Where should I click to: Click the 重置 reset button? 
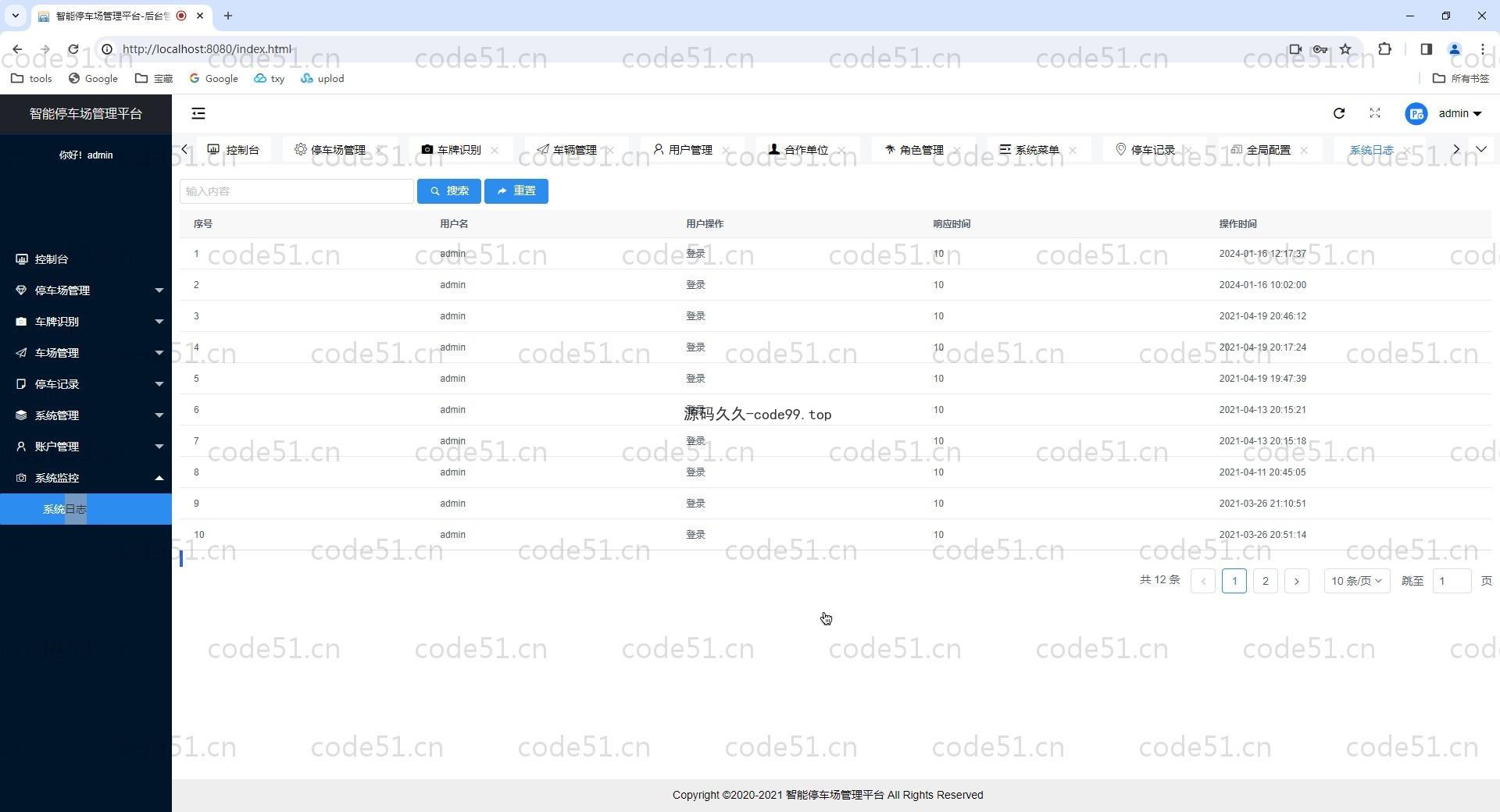click(x=516, y=191)
